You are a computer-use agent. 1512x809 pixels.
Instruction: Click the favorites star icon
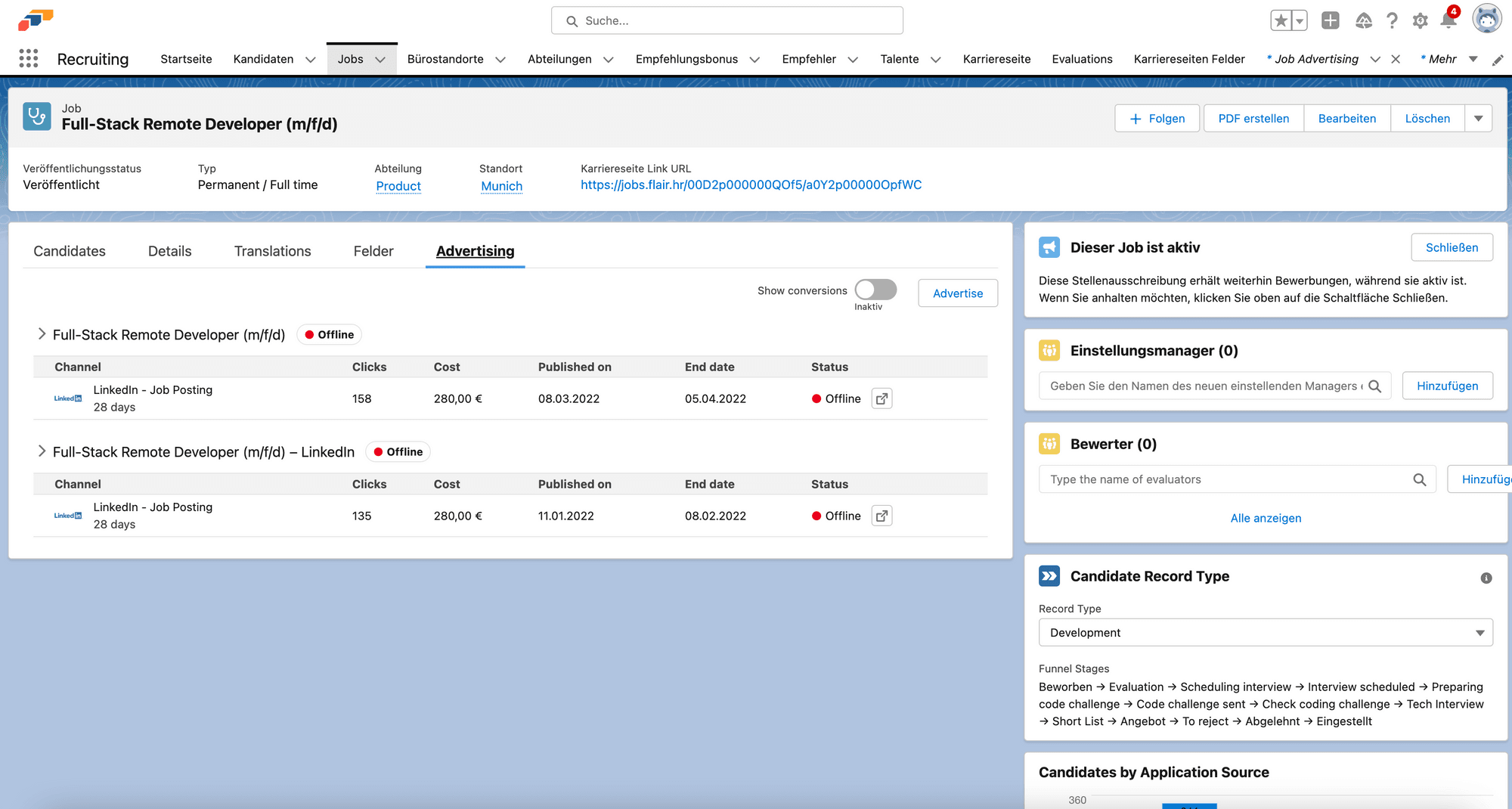tap(1281, 20)
